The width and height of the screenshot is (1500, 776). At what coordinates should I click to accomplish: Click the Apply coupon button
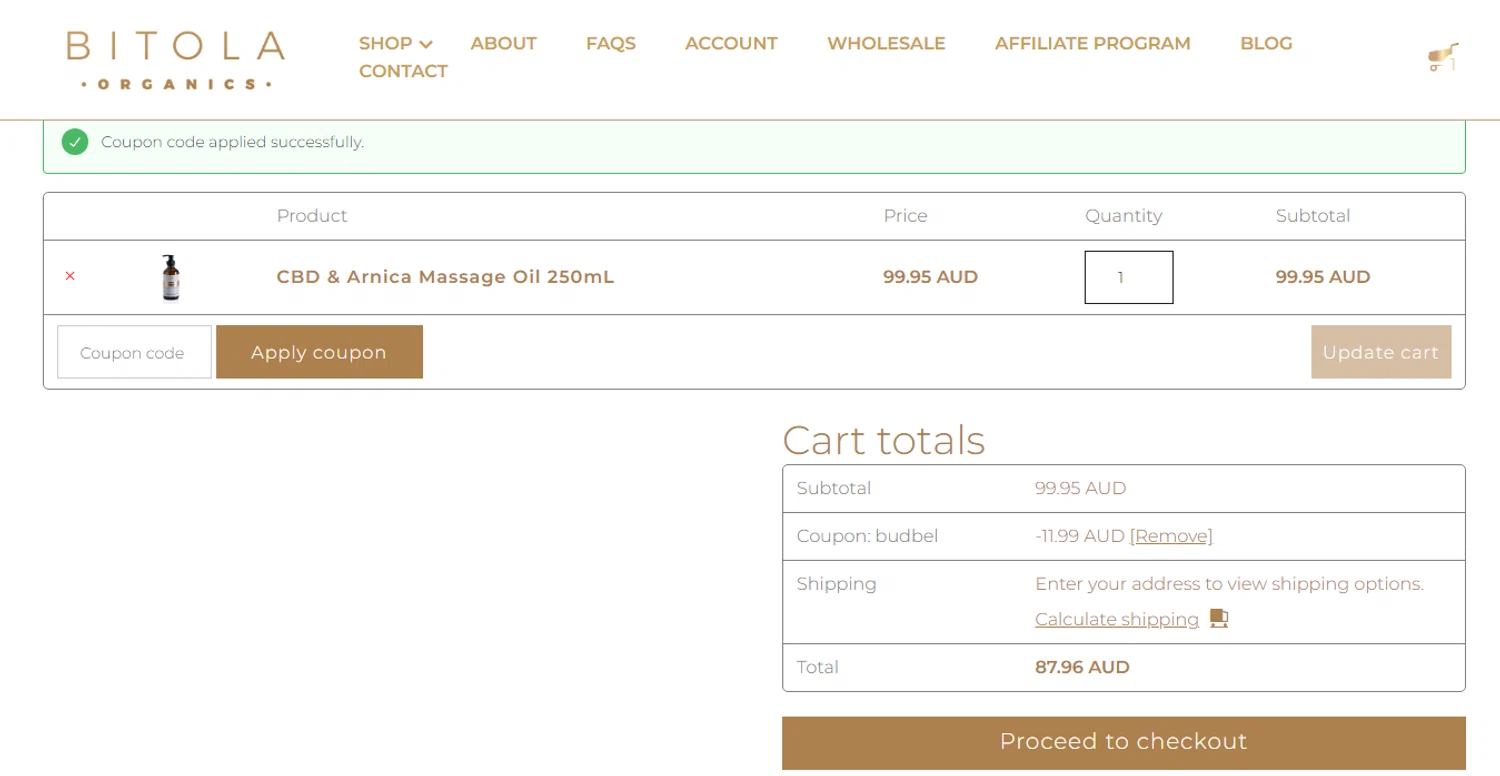point(319,352)
